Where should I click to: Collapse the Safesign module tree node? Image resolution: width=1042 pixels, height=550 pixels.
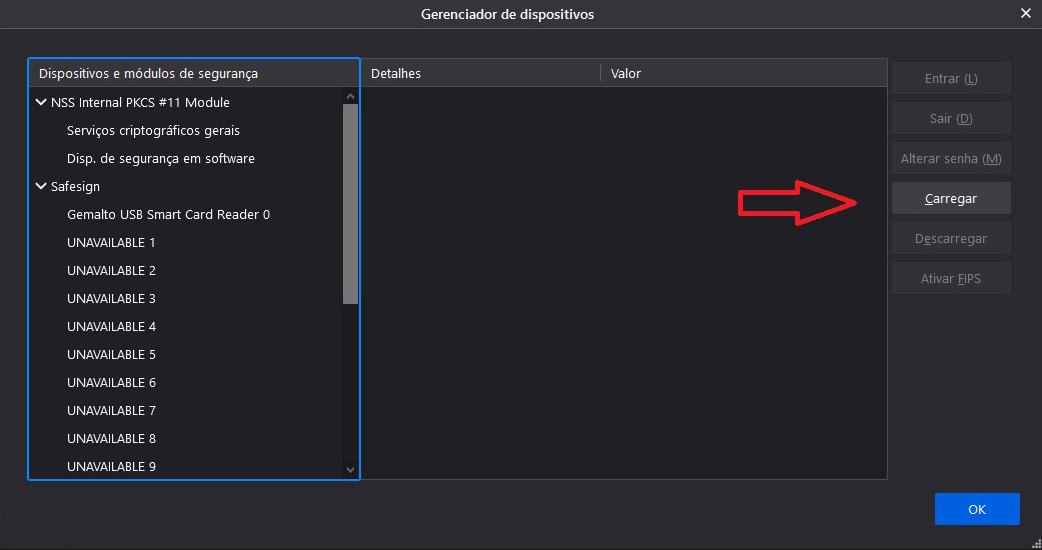coord(41,186)
